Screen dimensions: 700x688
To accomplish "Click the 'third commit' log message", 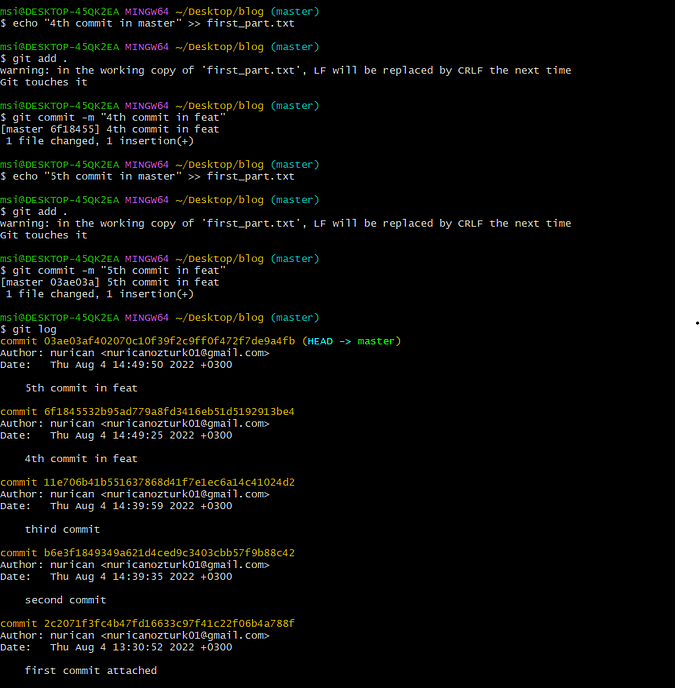I will click(62, 529).
